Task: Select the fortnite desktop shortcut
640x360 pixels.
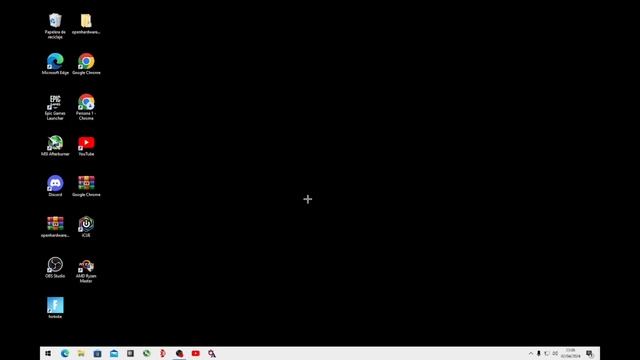Action: click(x=55, y=308)
